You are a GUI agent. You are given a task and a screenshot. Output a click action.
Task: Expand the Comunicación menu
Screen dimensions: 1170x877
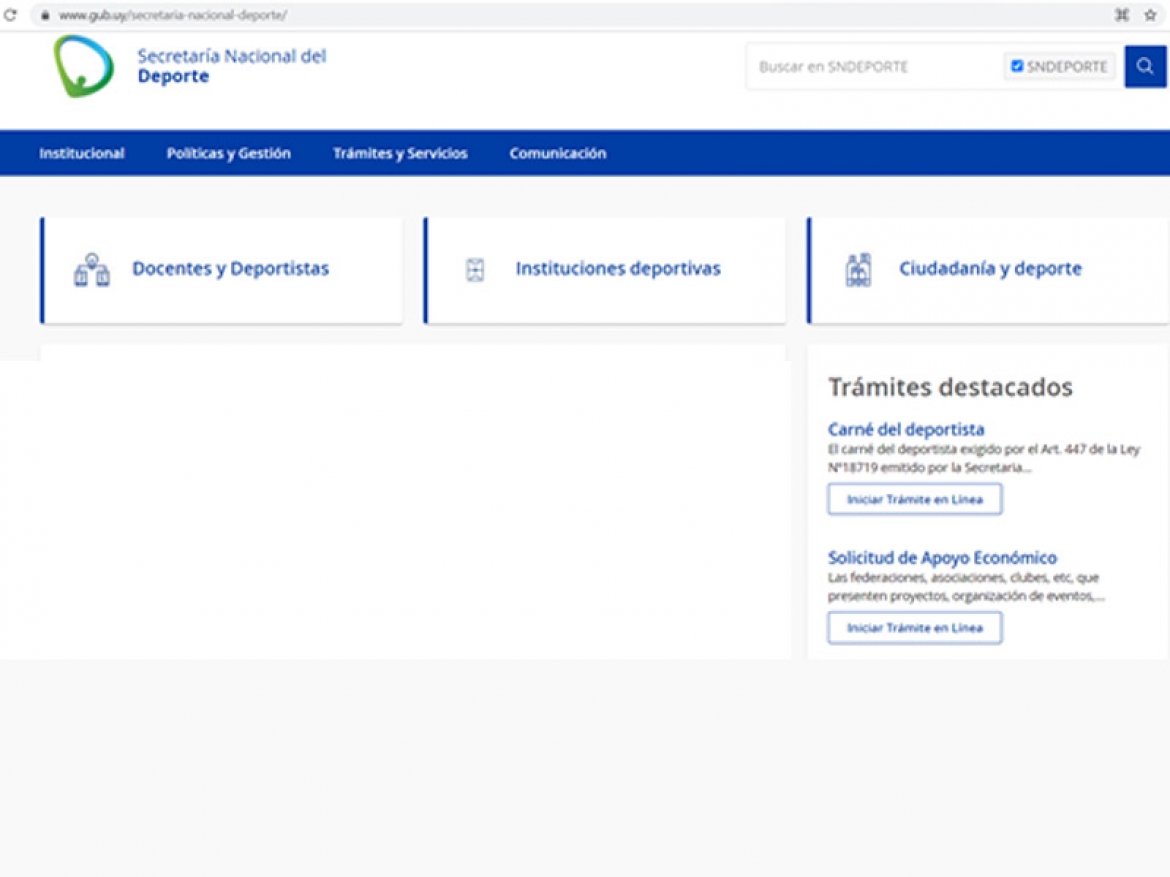557,153
